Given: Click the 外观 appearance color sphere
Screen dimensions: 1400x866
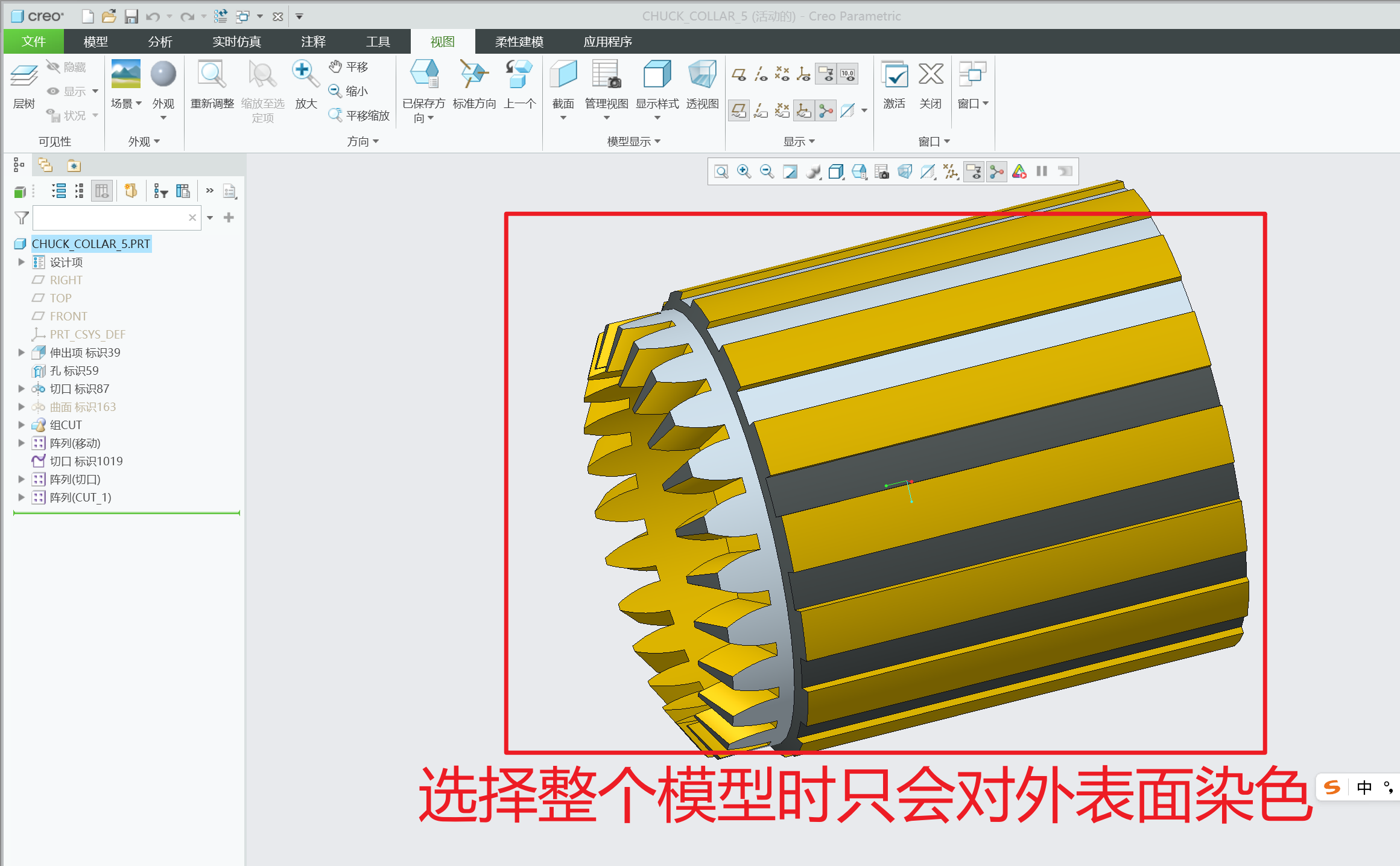Looking at the screenshot, I should (163, 74).
